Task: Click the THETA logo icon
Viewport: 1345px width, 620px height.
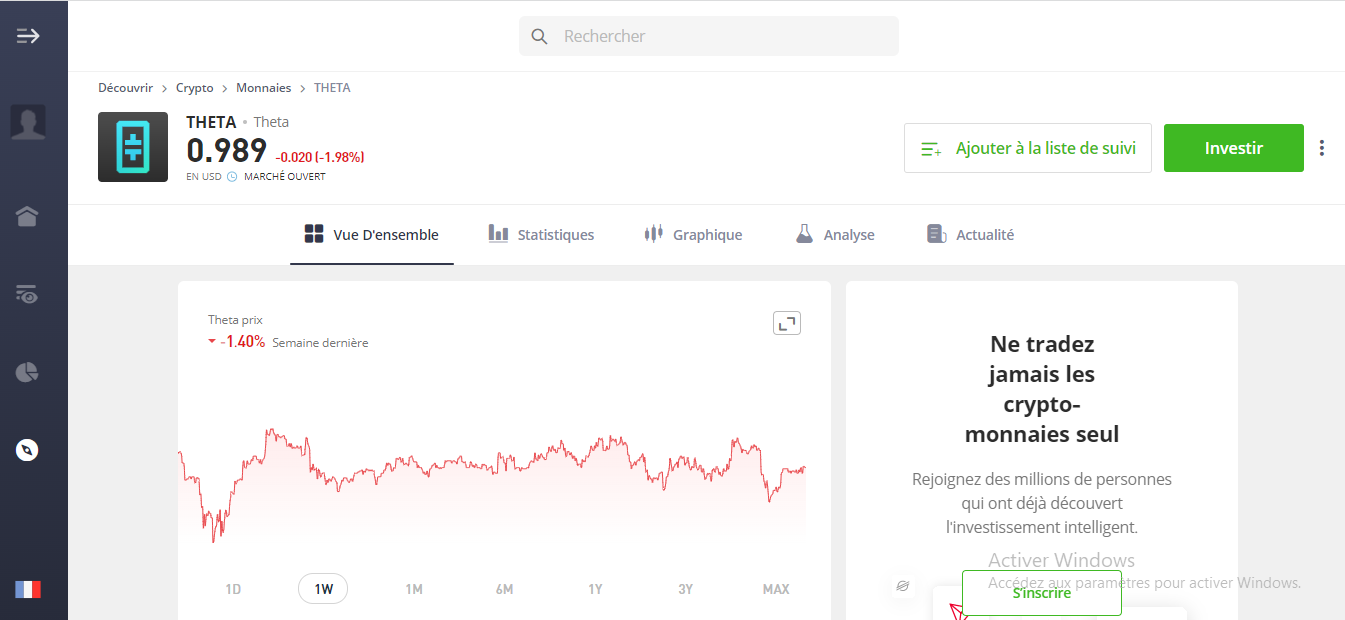Action: (x=133, y=147)
